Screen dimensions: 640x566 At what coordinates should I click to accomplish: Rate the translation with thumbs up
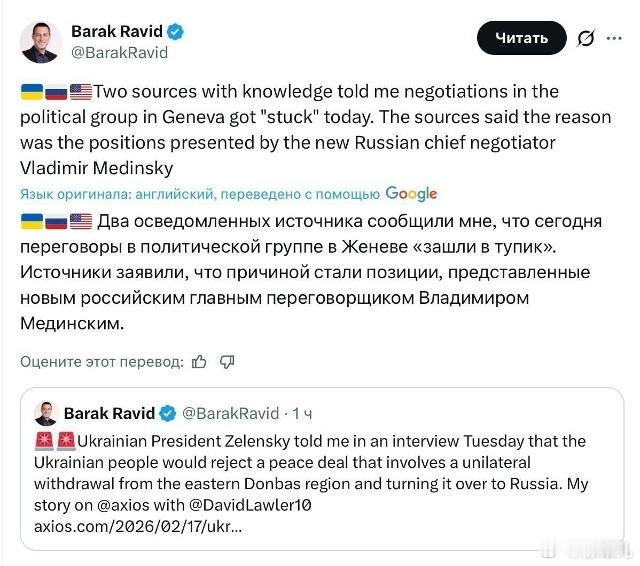(199, 361)
